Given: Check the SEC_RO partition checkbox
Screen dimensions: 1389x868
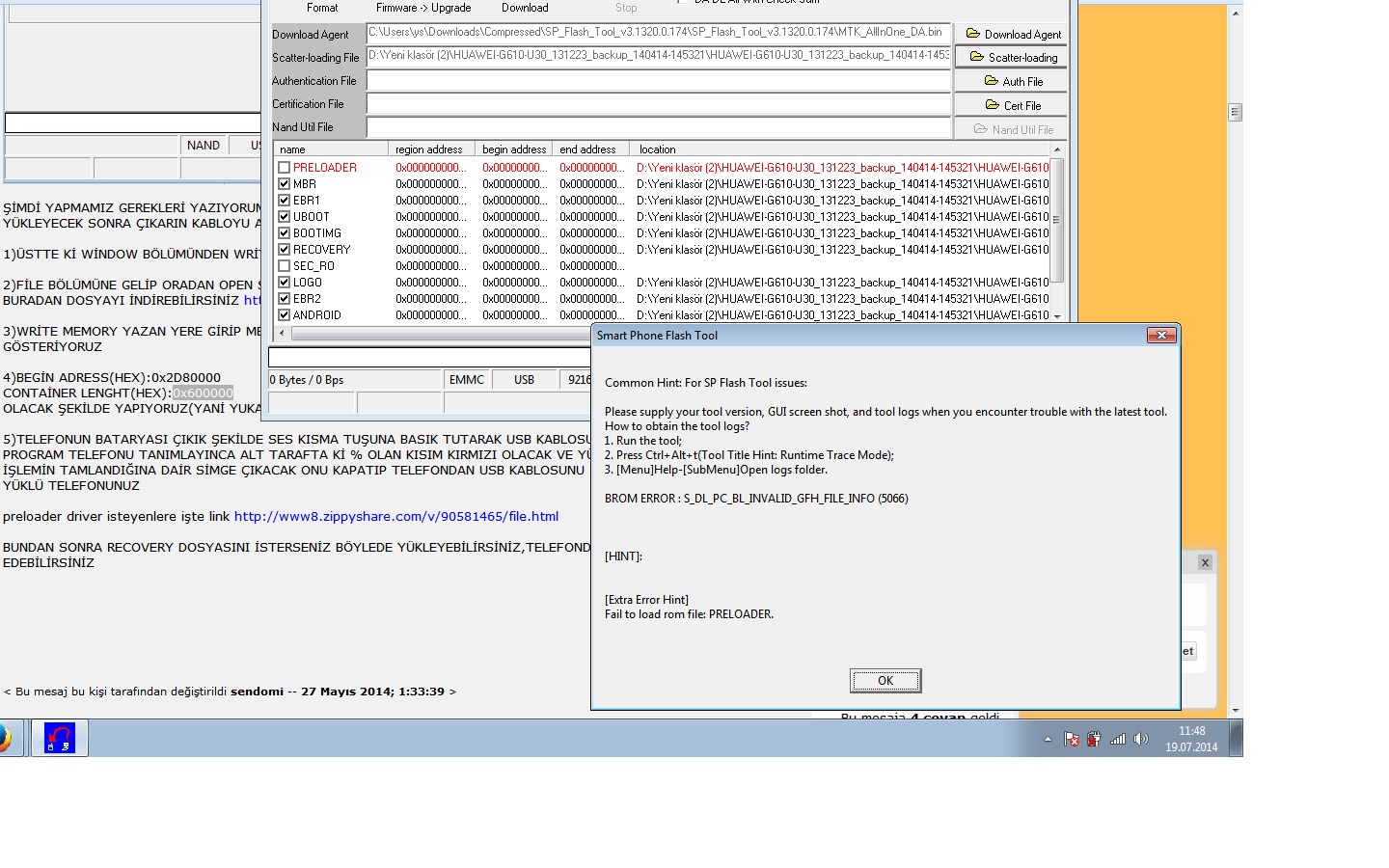Looking at the screenshot, I should 284,266.
